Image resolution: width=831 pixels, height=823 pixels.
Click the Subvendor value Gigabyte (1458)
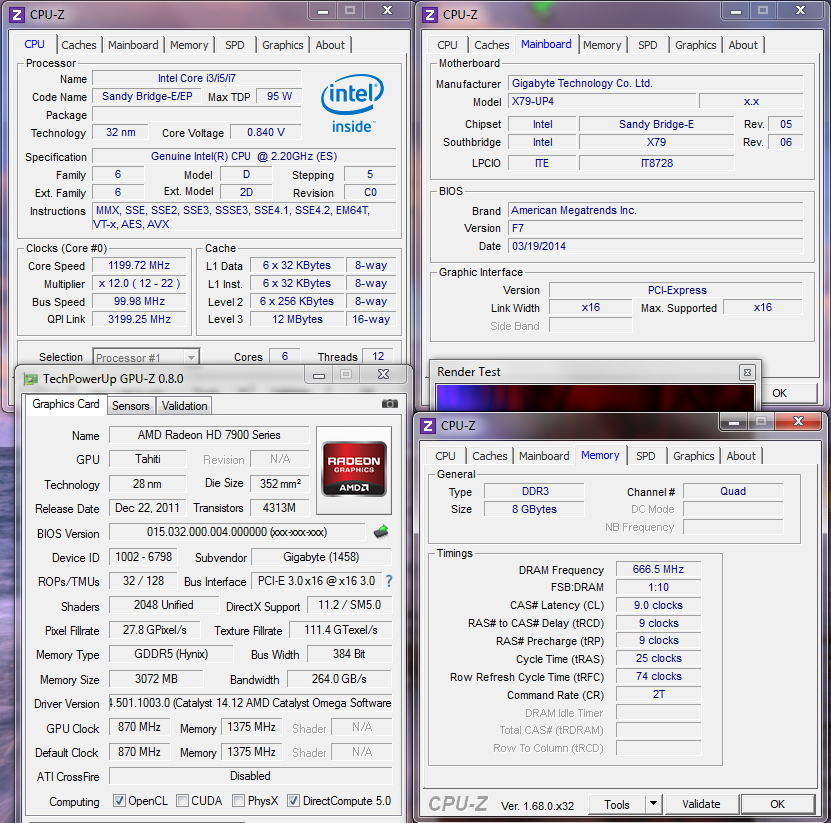[321, 557]
